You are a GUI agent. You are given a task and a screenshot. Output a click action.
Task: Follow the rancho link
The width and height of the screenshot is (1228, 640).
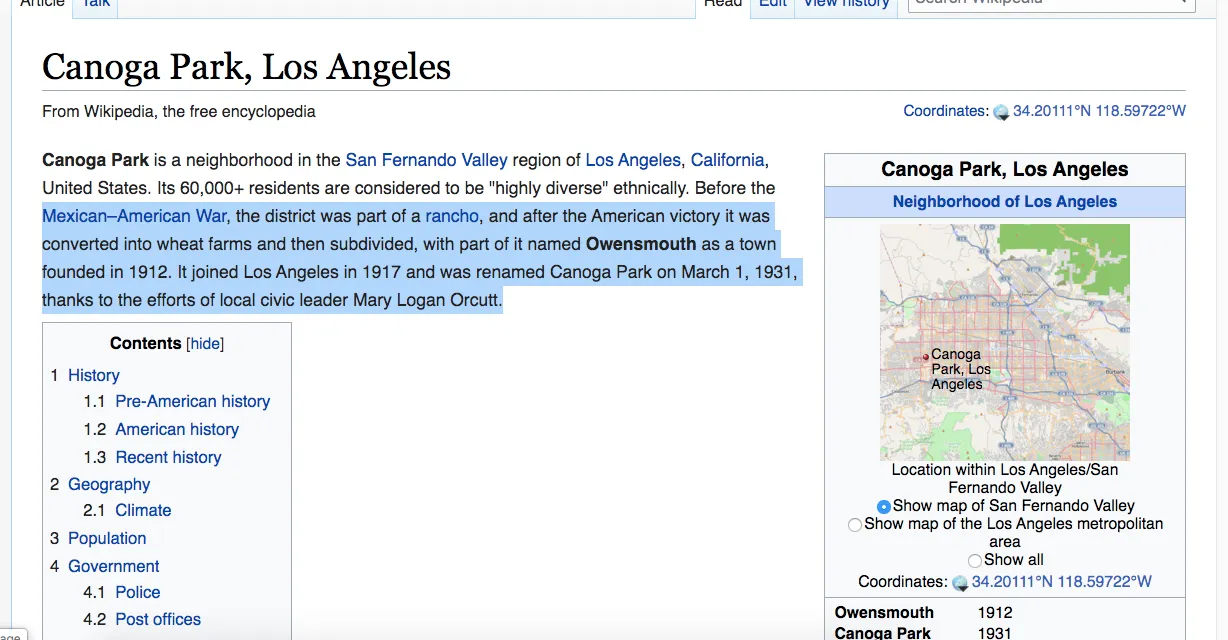click(x=452, y=216)
